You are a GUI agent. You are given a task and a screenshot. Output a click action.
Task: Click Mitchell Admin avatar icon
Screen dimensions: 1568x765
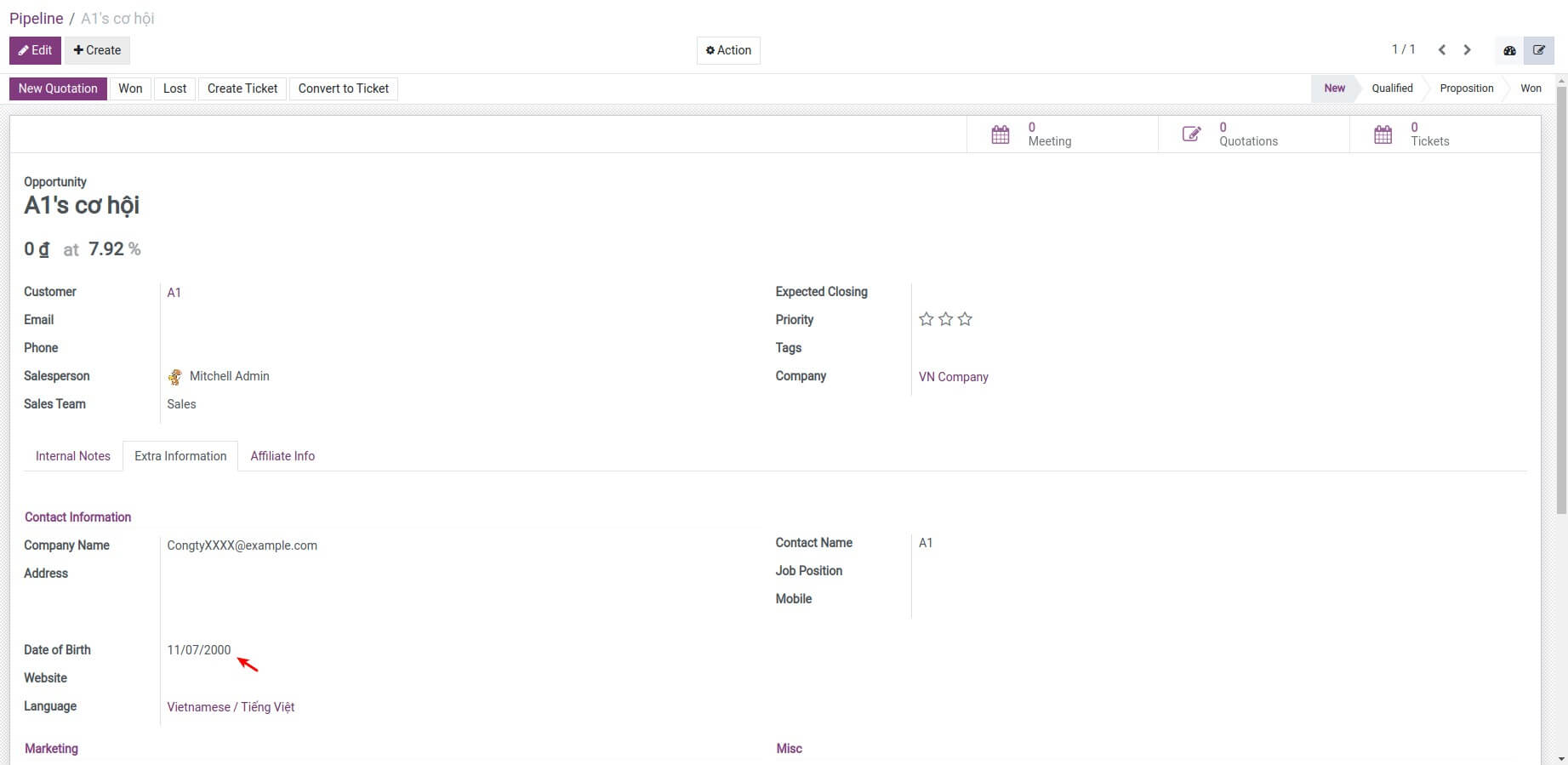tap(175, 377)
